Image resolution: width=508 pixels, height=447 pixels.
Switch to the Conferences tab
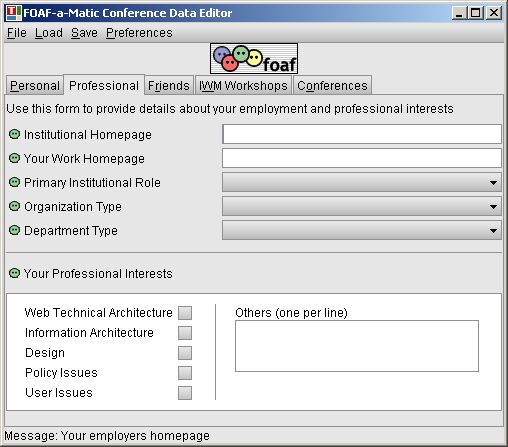click(332, 86)
